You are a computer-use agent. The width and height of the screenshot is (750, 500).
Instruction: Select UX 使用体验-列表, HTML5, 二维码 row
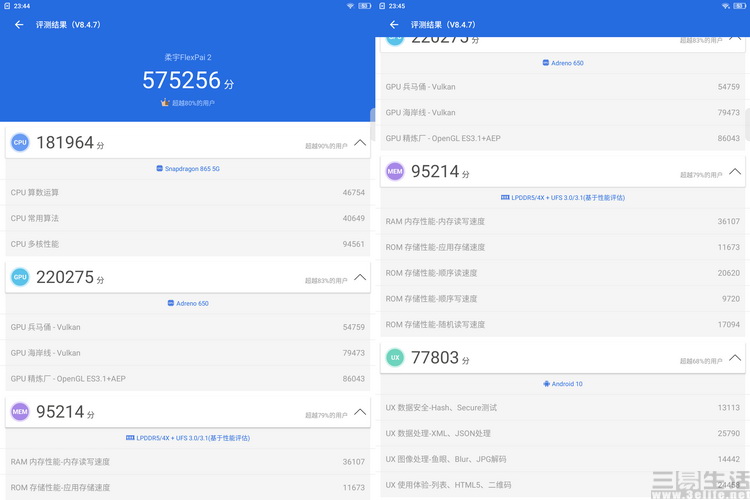562,485
